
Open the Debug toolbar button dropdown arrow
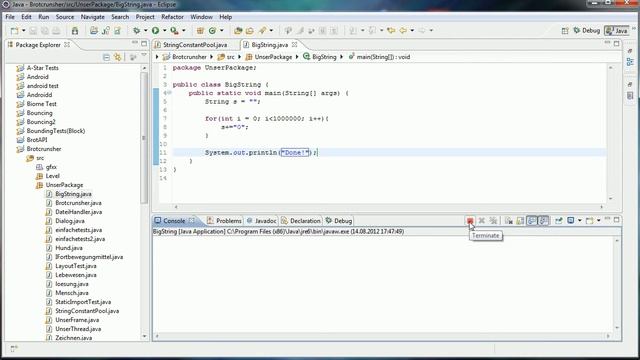click(x=145, y=31)
